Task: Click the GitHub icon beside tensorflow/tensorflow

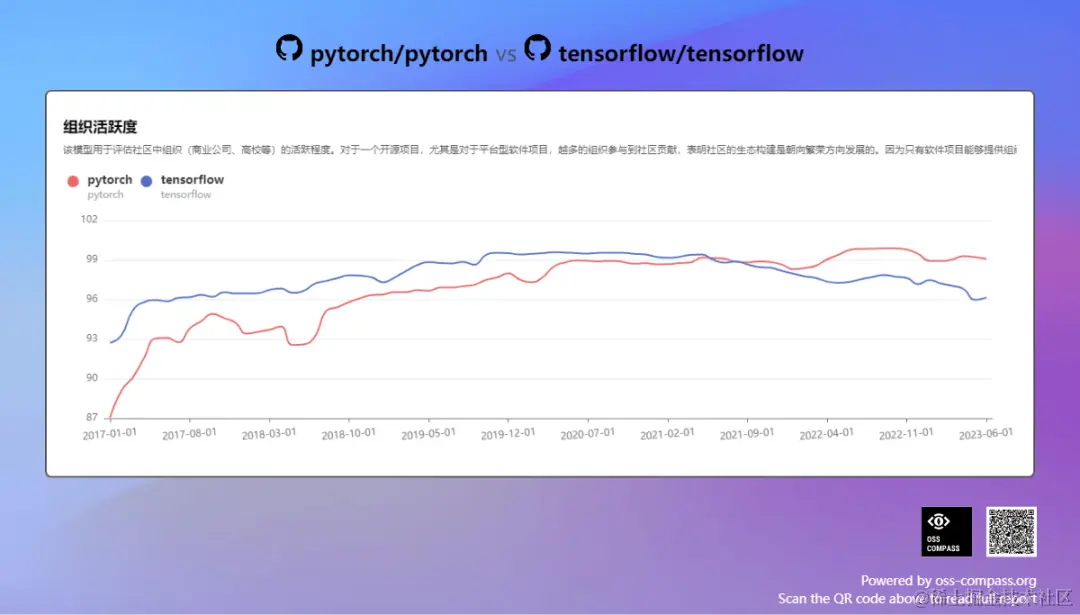Action: (x=537, y=48)
